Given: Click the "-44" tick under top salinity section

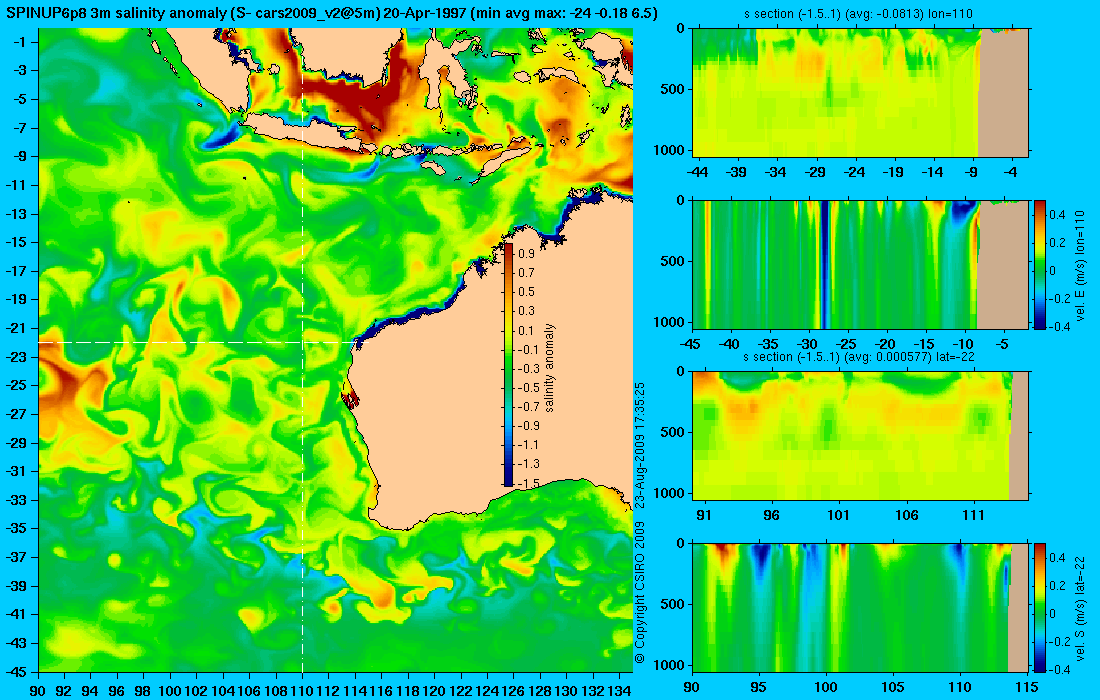Looking at the screenshot, I should (x=697, y=171).
